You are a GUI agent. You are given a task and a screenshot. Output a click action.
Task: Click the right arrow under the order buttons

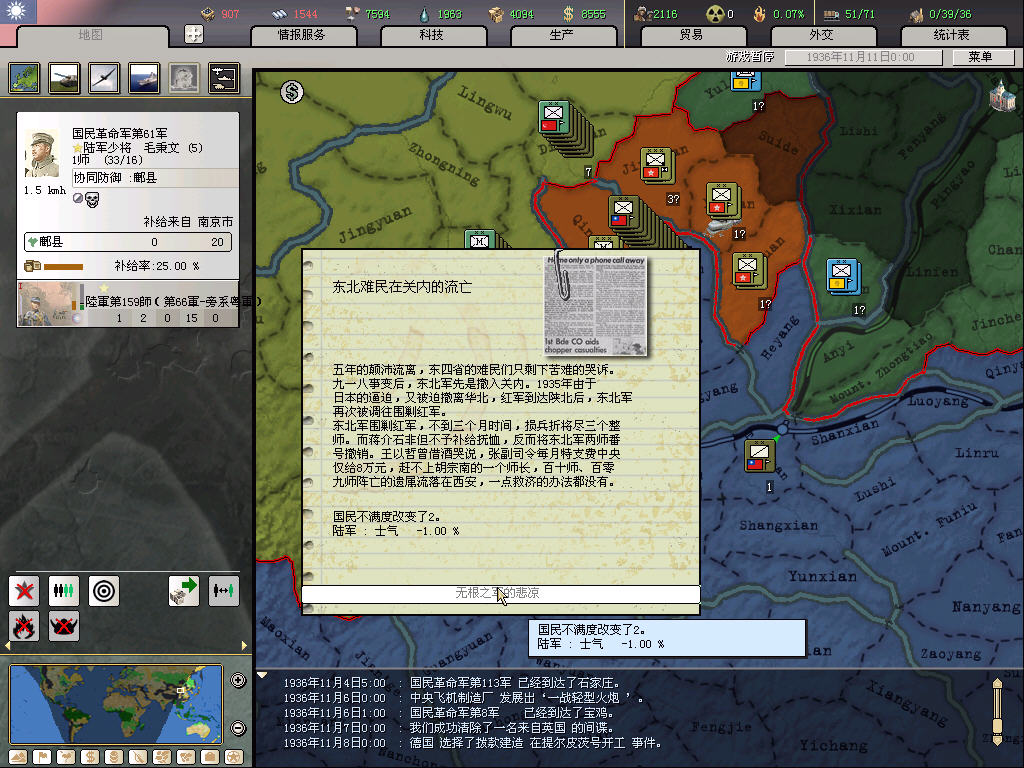tap(245, 646)
